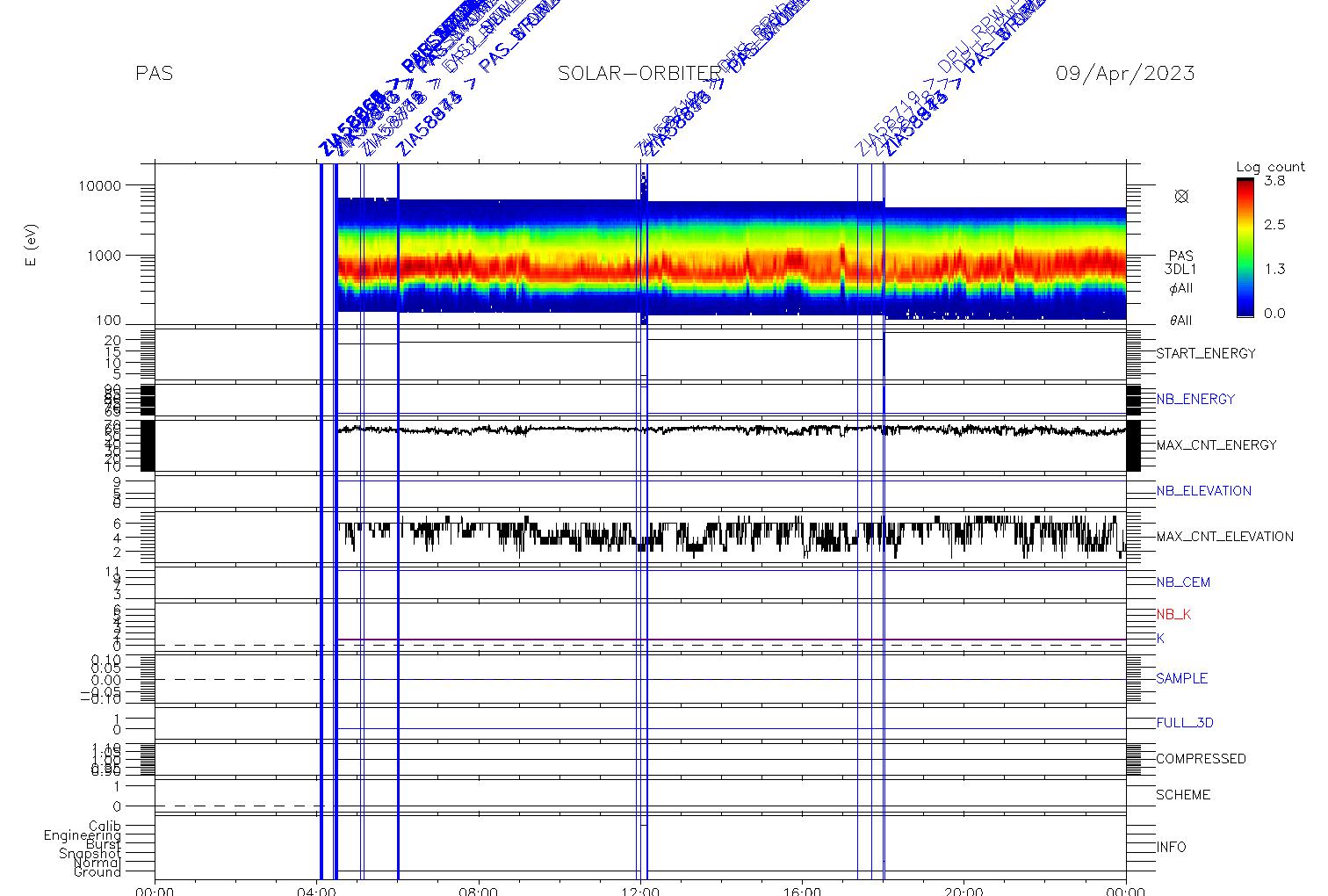Click the 1.3 value on the color scale

[1274, 269]
